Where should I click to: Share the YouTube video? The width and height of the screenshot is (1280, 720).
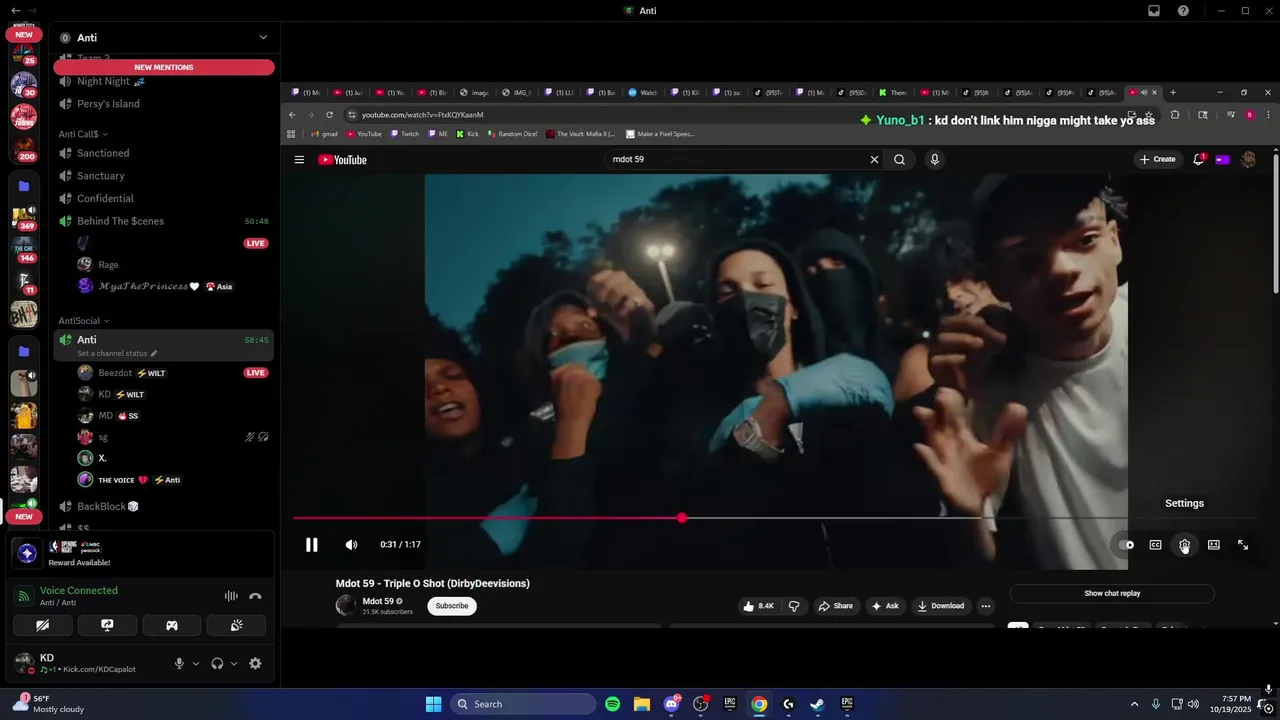[x=836, y=606]
